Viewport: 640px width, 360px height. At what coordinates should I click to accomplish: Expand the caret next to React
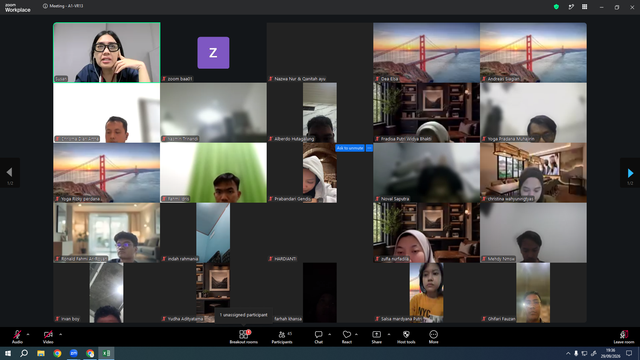(x=356, y=334)
